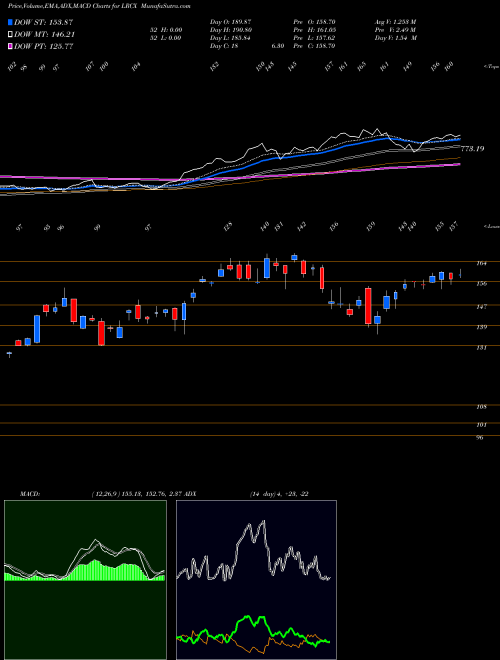Click the 101 price axis label
Viewport: 500px width, 660px height.
(x=482, y=425)
